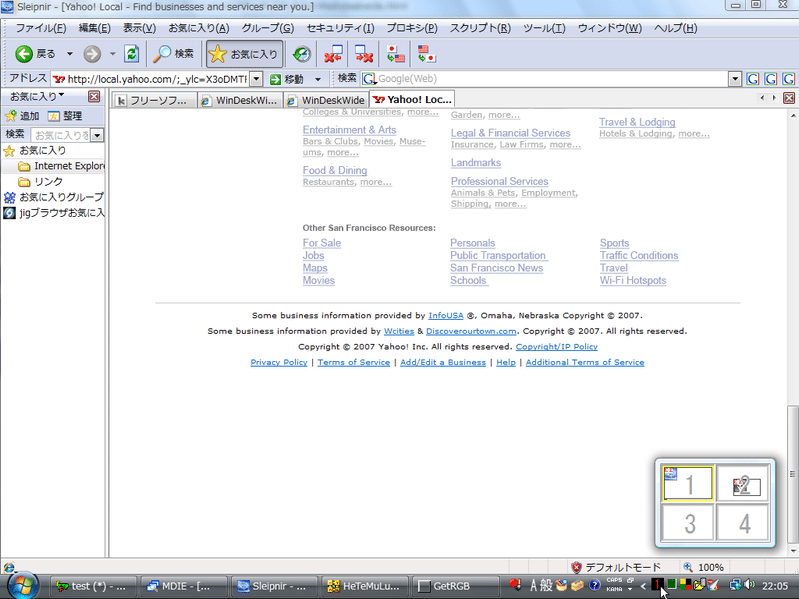The height and width of the screenshot is (599, 799).
Task: Click 整理 organize favorites button
Action: click(x=65, y=116)
